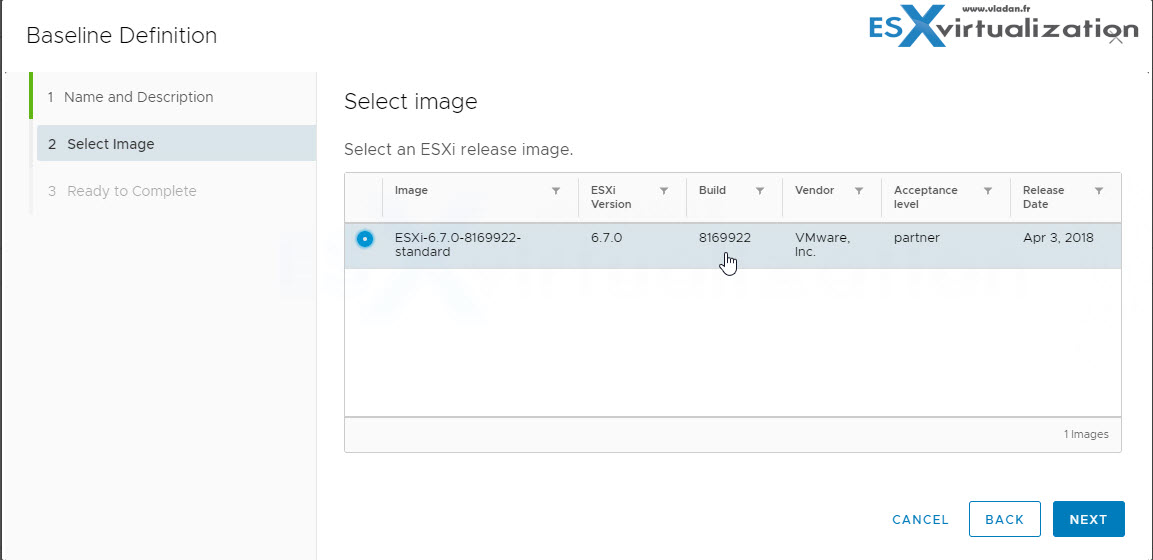The height and width of the screenshot is (560, 1153).
Task: Sort by the Acceptance level header
Action: [x=926, y=197]
